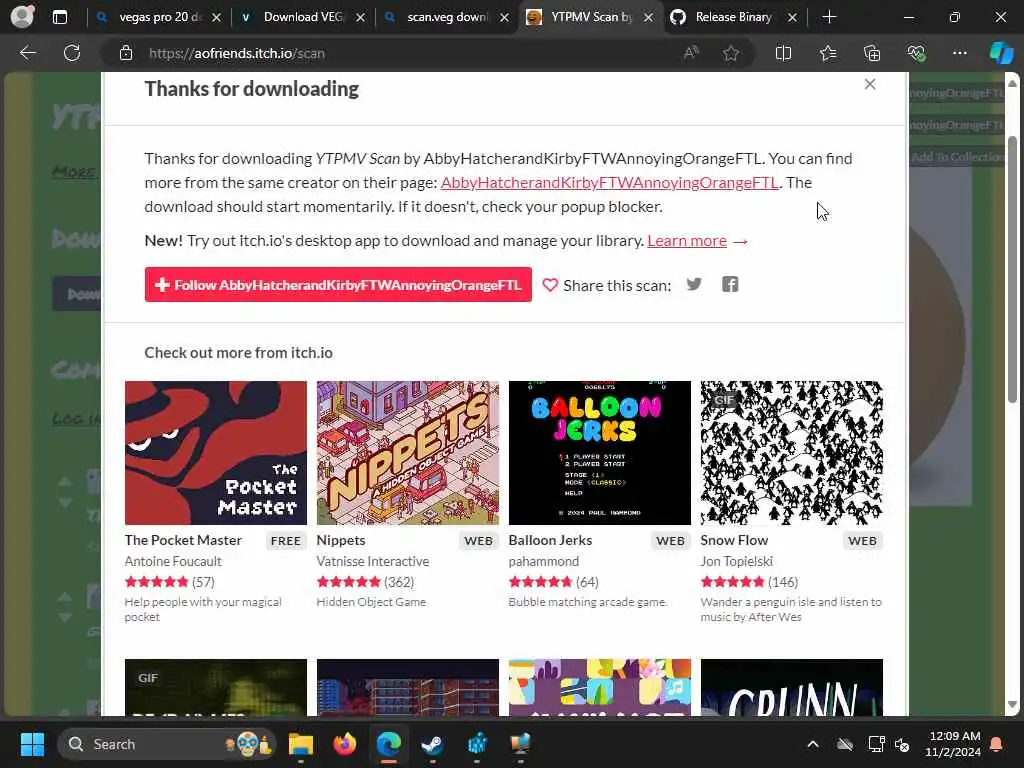This screenshot has width=1024, height=768.
Task: Open Collections icon in toolbar
Action: 872,54
